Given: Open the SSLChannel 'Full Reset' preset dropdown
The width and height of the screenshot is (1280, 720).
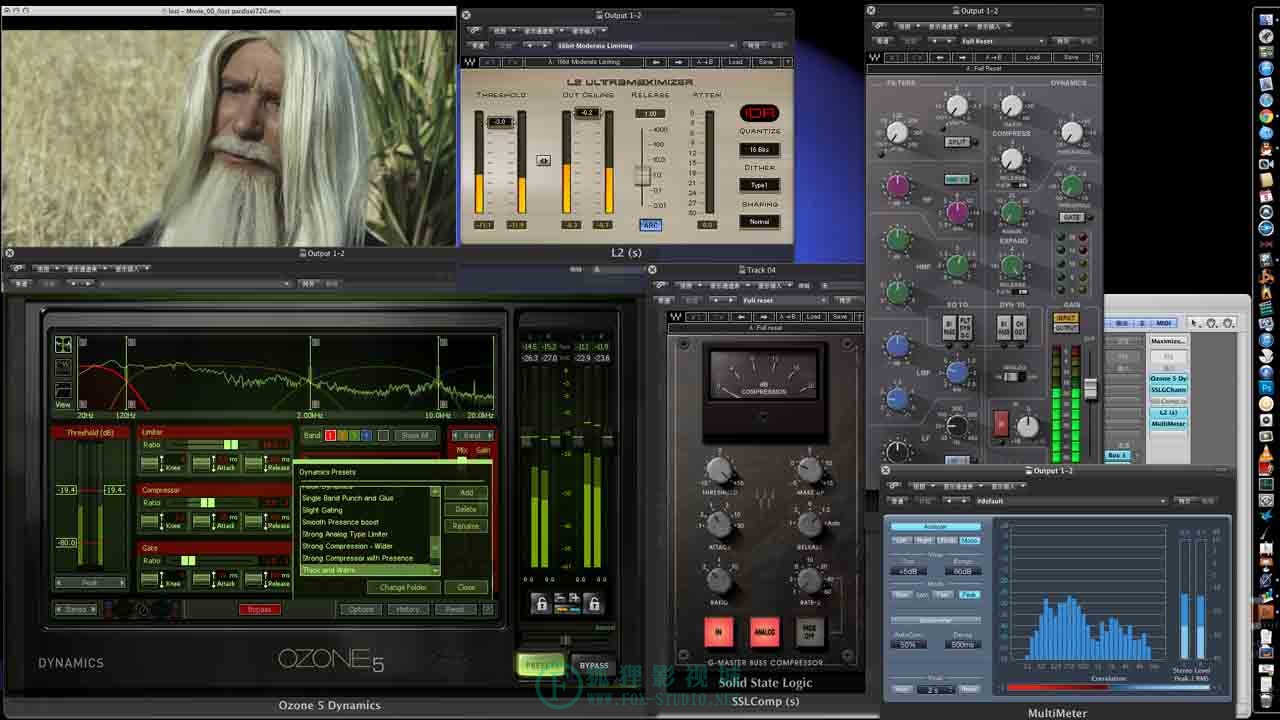Looking at the screenshot, I should [x=1003, y=41].
